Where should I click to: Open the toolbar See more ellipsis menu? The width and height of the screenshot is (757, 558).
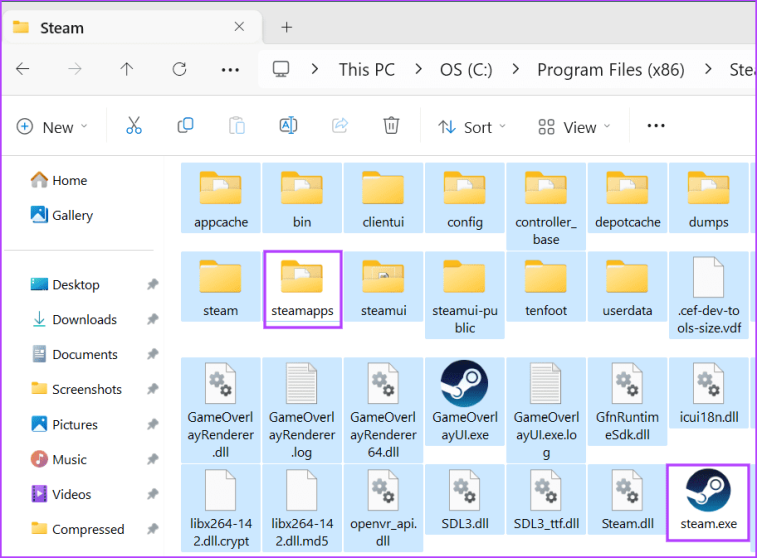[656, 126]
